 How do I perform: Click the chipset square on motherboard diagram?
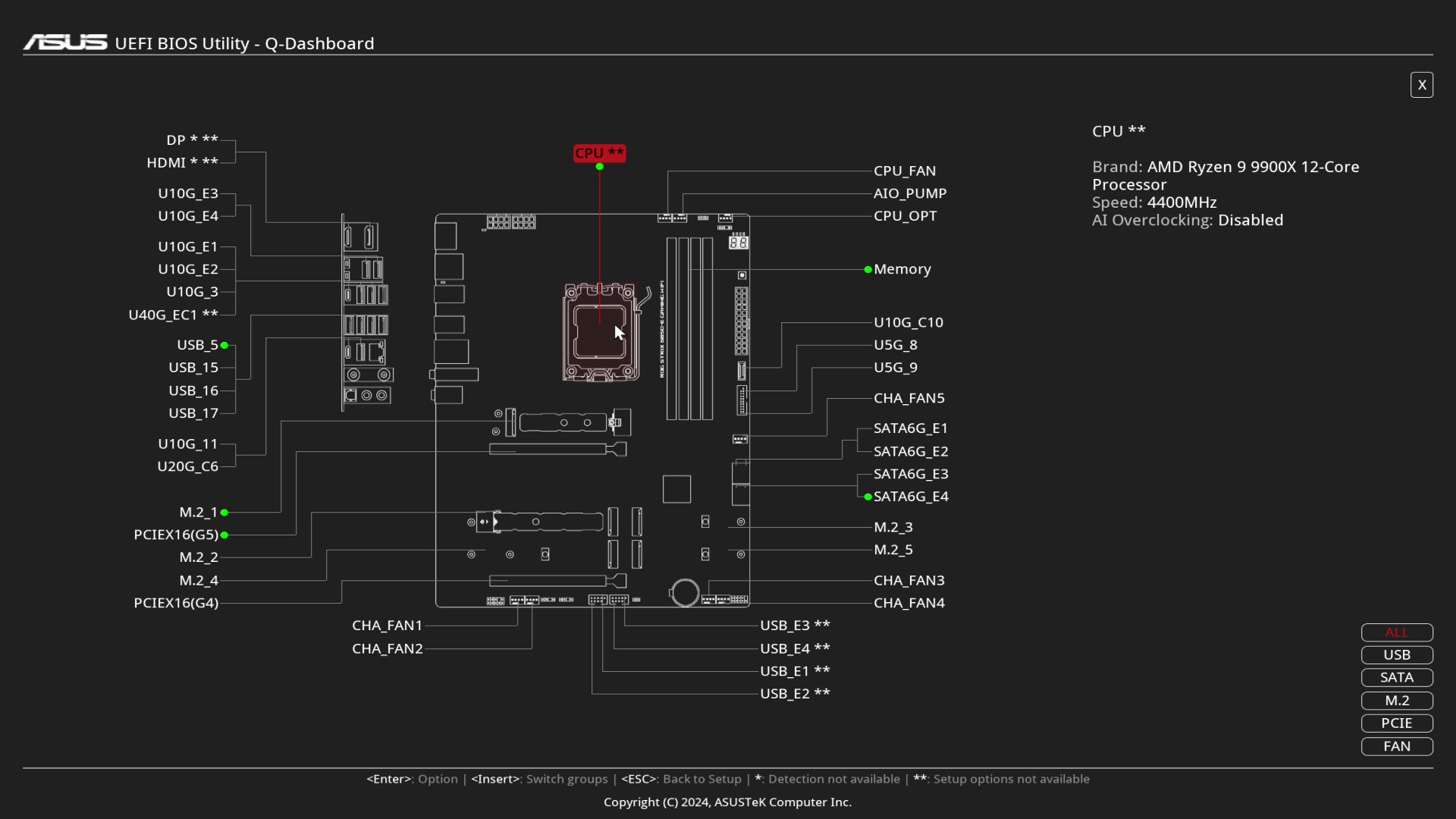676,489
